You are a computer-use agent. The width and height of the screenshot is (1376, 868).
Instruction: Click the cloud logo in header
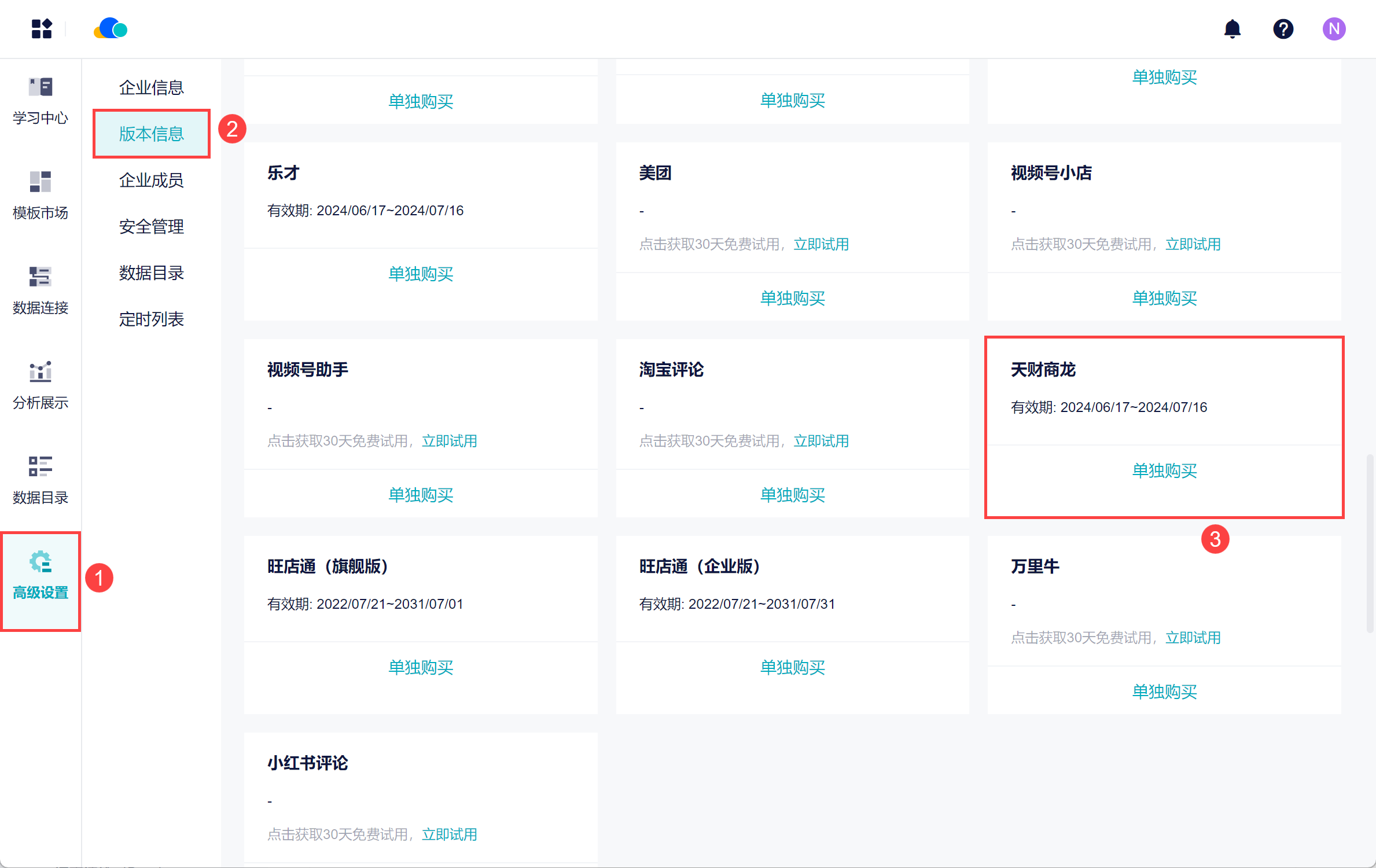(x=111, y=29)
